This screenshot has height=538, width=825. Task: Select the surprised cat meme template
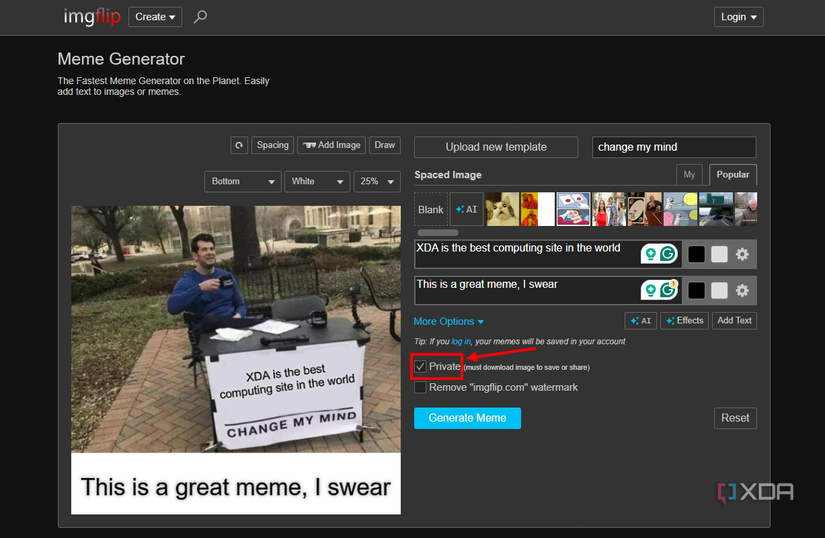point(502,209)
